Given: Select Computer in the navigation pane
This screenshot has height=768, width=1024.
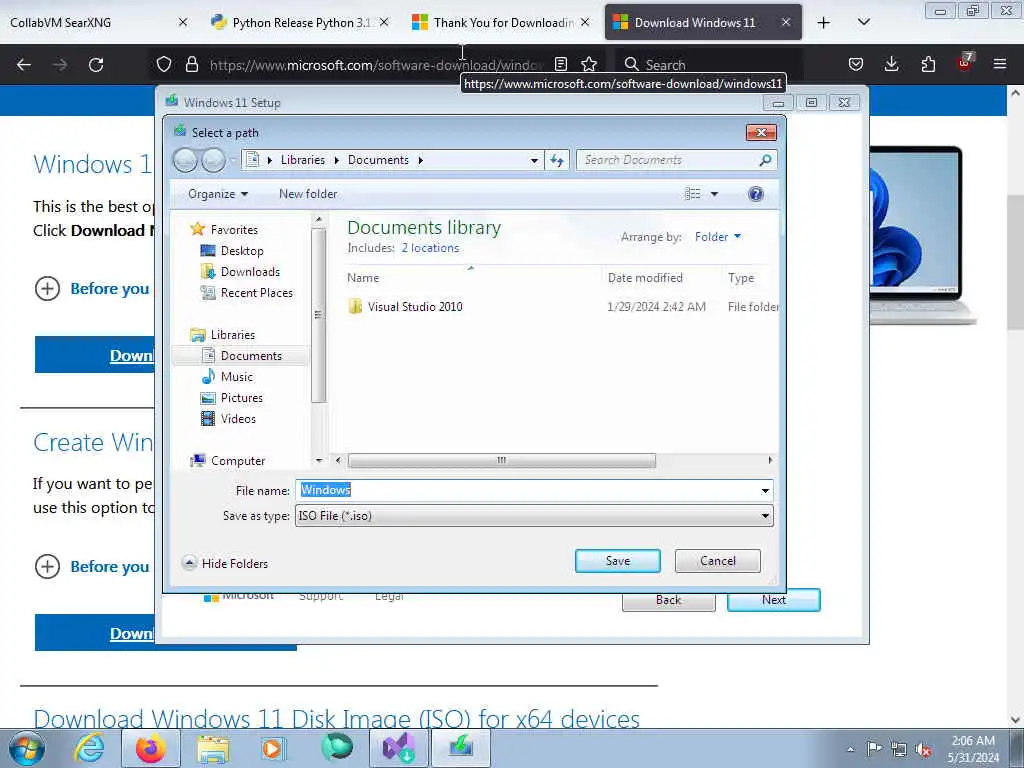Looking at the screenshot, I should (x=238, y=461).
